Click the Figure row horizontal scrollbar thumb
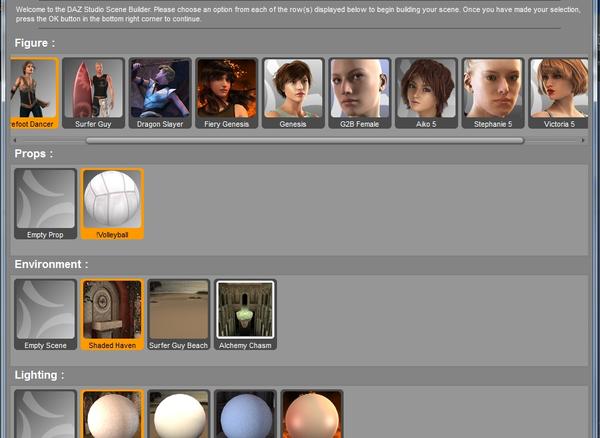600x438 pixels. point(305,140)
